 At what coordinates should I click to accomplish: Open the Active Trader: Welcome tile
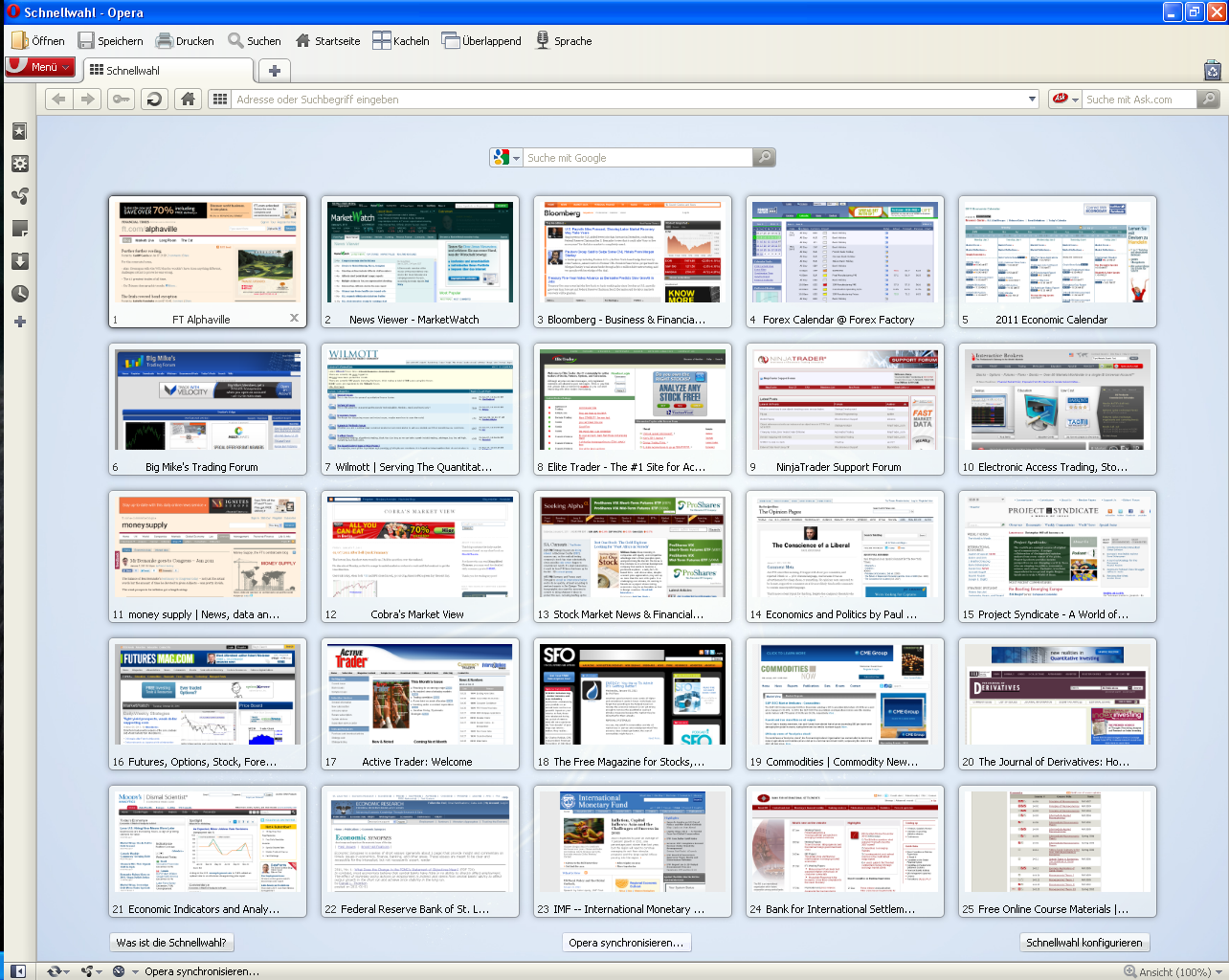tap(420, 704)
